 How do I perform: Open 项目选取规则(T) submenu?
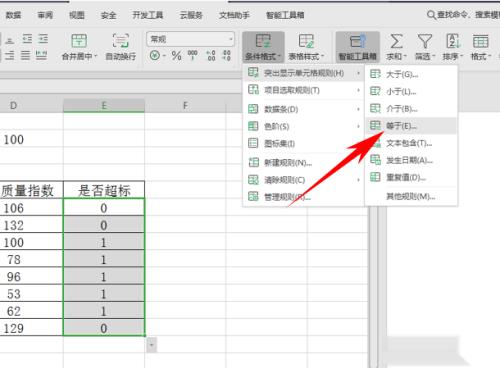[x=304, y=90]
